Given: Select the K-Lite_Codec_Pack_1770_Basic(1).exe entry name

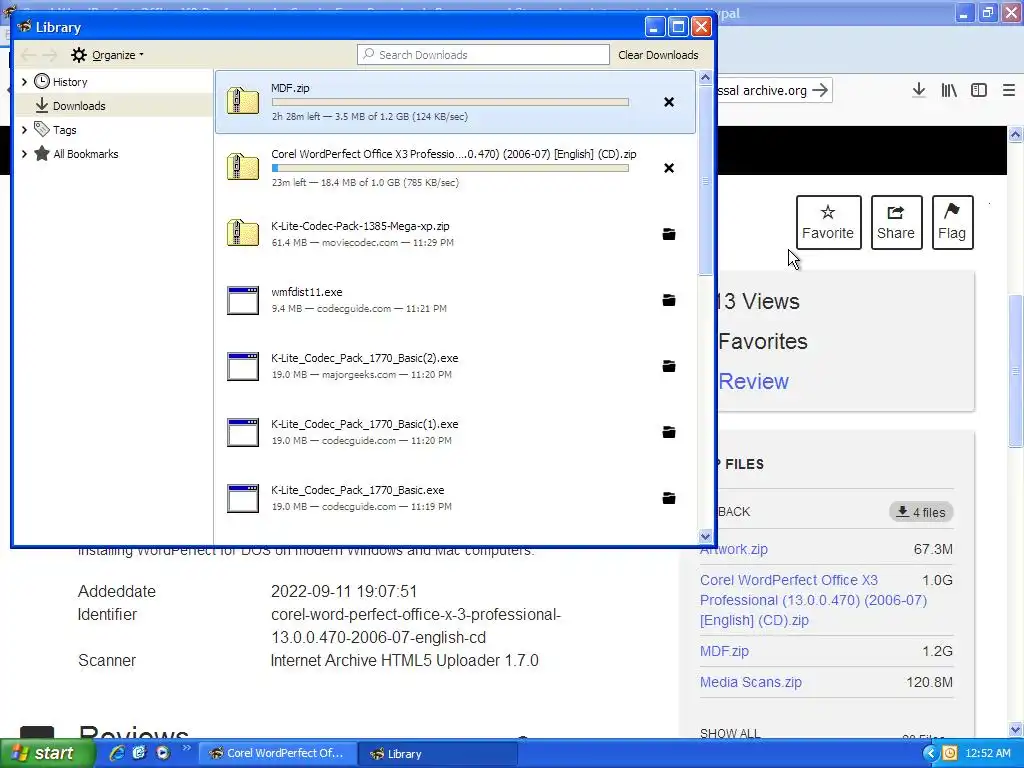Looking at the screenshot, I should (x=364, y=424).
